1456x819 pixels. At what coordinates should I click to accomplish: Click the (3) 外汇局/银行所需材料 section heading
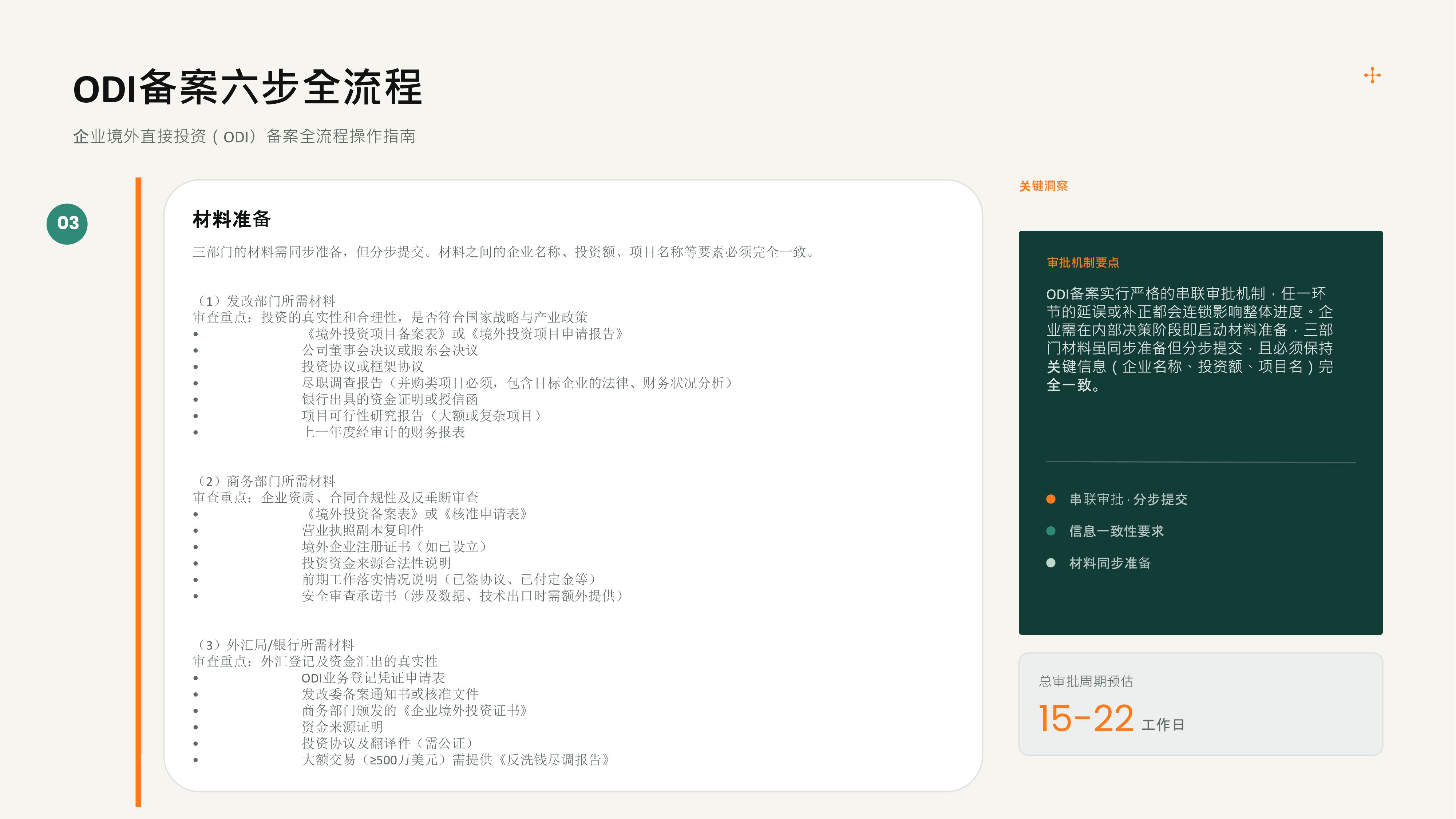click(274, 645)
